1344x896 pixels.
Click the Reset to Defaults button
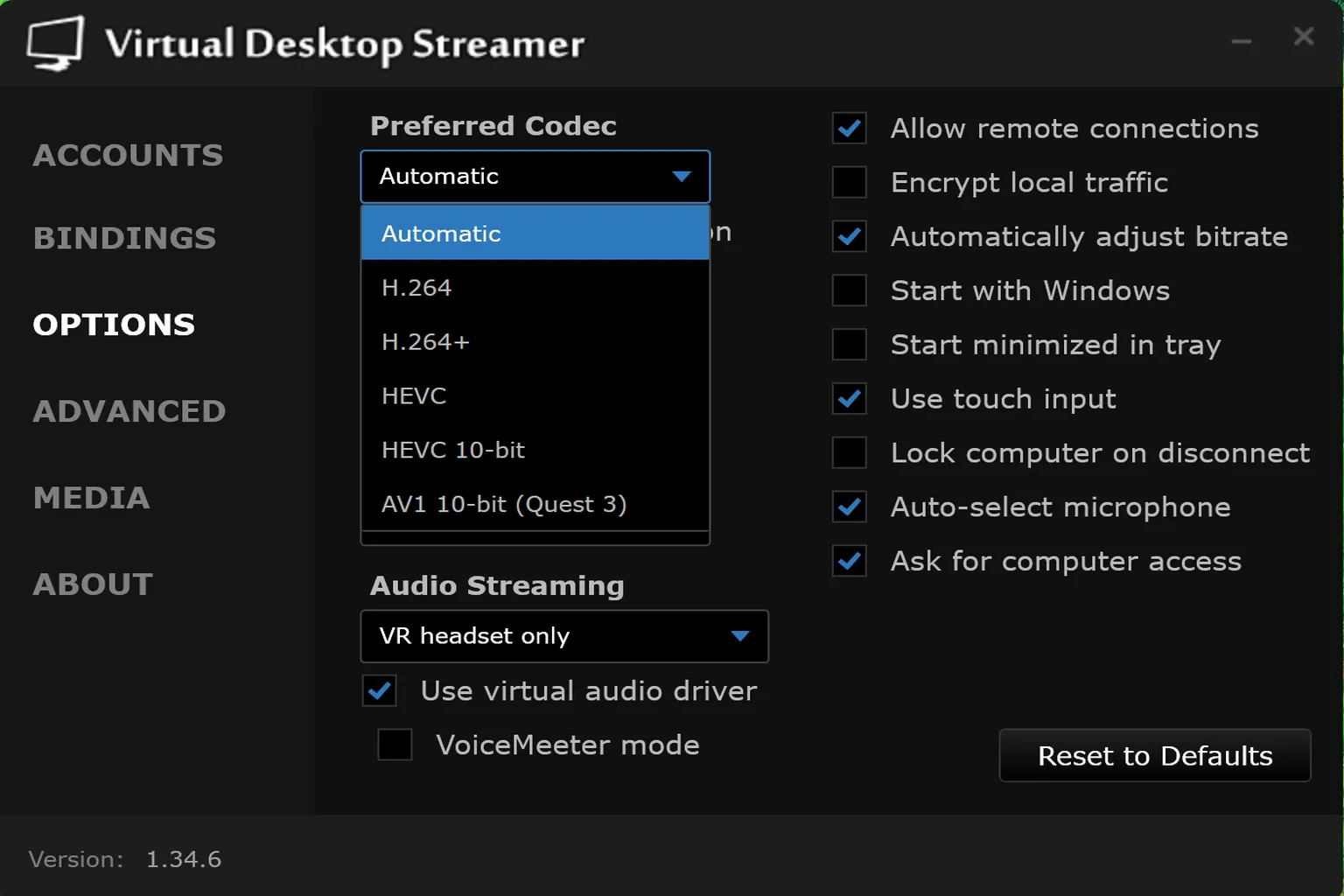(1154, 755)
